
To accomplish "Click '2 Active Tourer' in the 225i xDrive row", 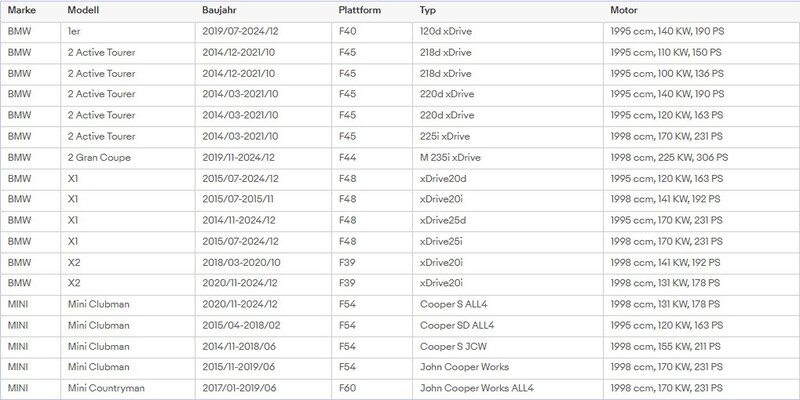I will pos(102,136).
